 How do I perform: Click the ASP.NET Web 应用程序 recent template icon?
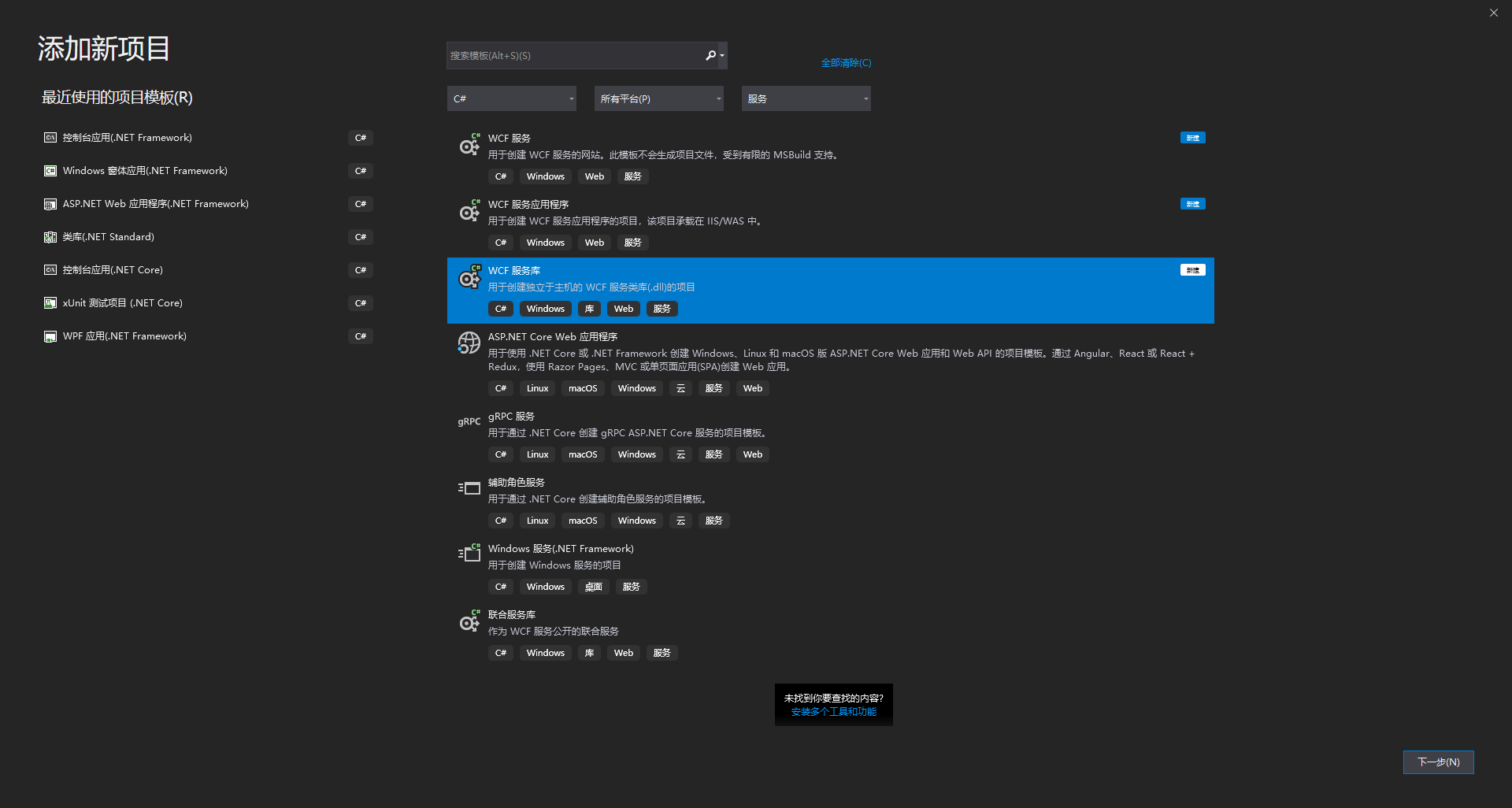pyautogui.click(x=50, y=204)
